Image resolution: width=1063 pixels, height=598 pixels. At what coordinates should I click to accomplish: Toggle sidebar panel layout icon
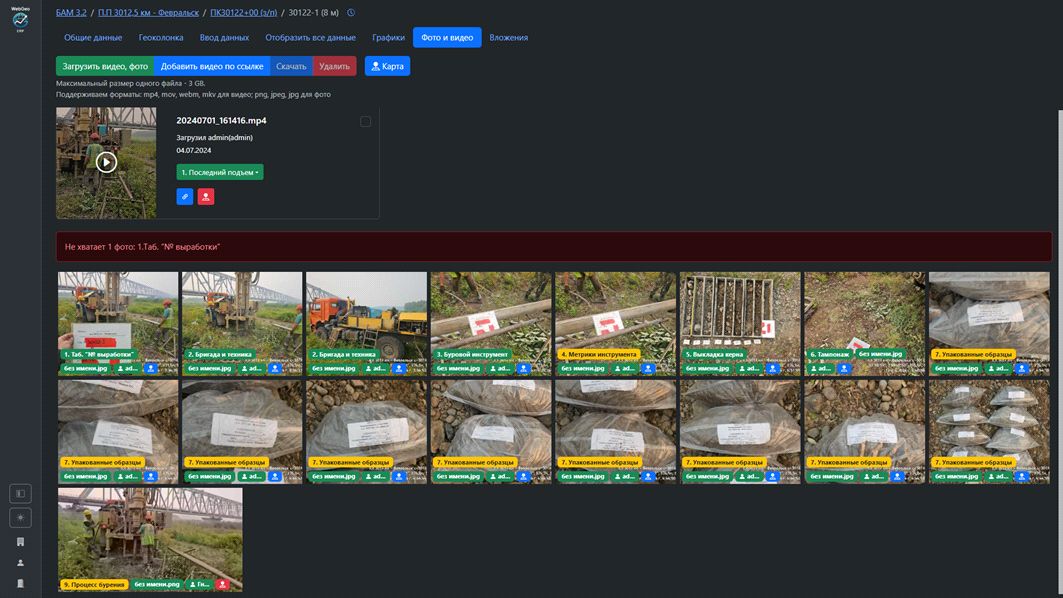[x=20, y=493]
